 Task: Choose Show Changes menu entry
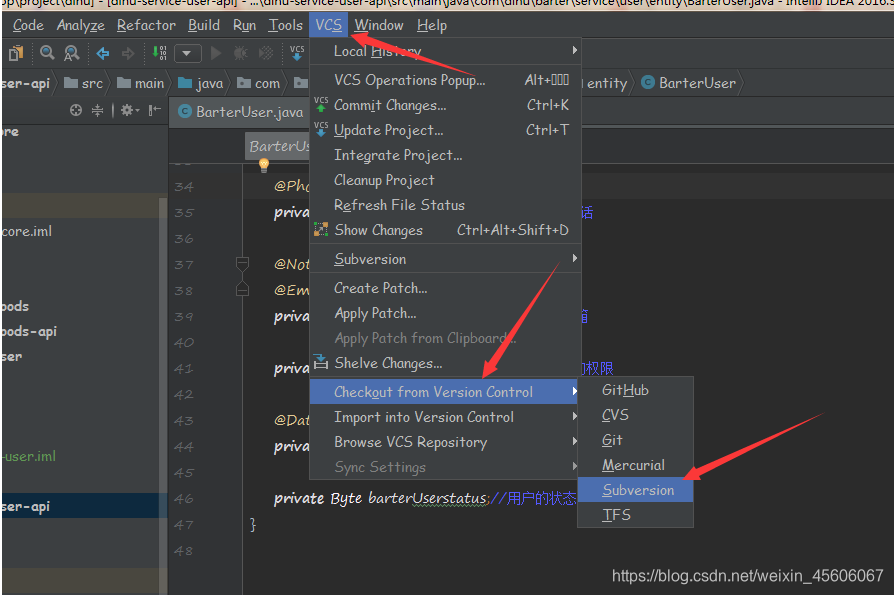(445, 230)
